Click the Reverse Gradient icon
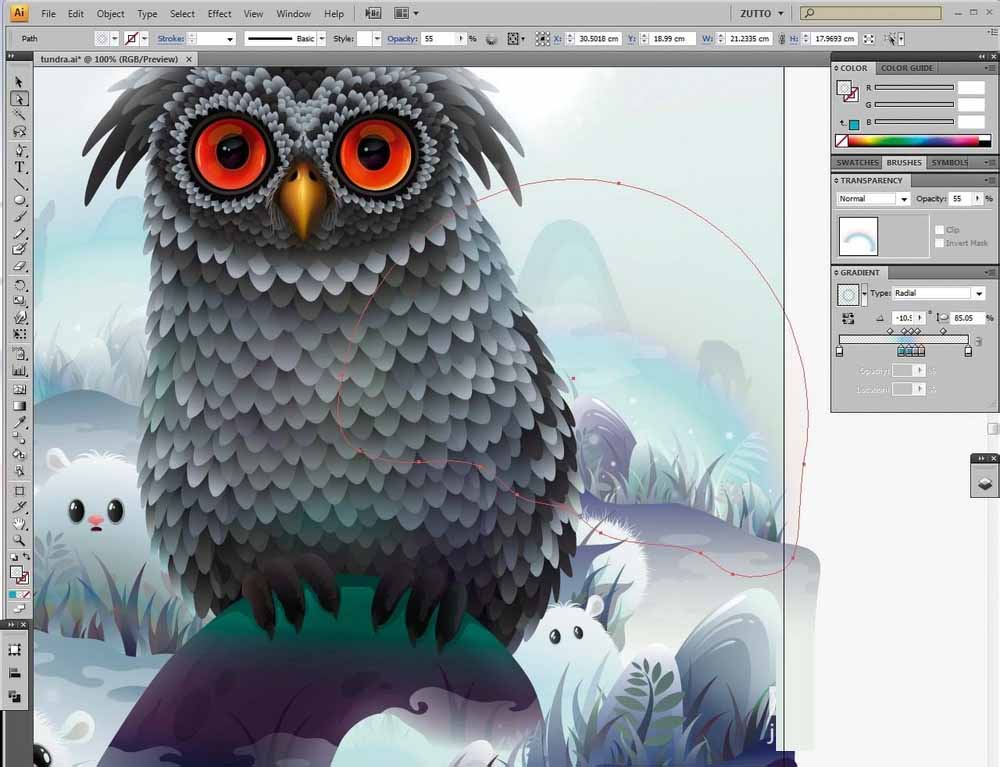The height and width of the screenshot is (767, 1000). (x=848, y=318)
